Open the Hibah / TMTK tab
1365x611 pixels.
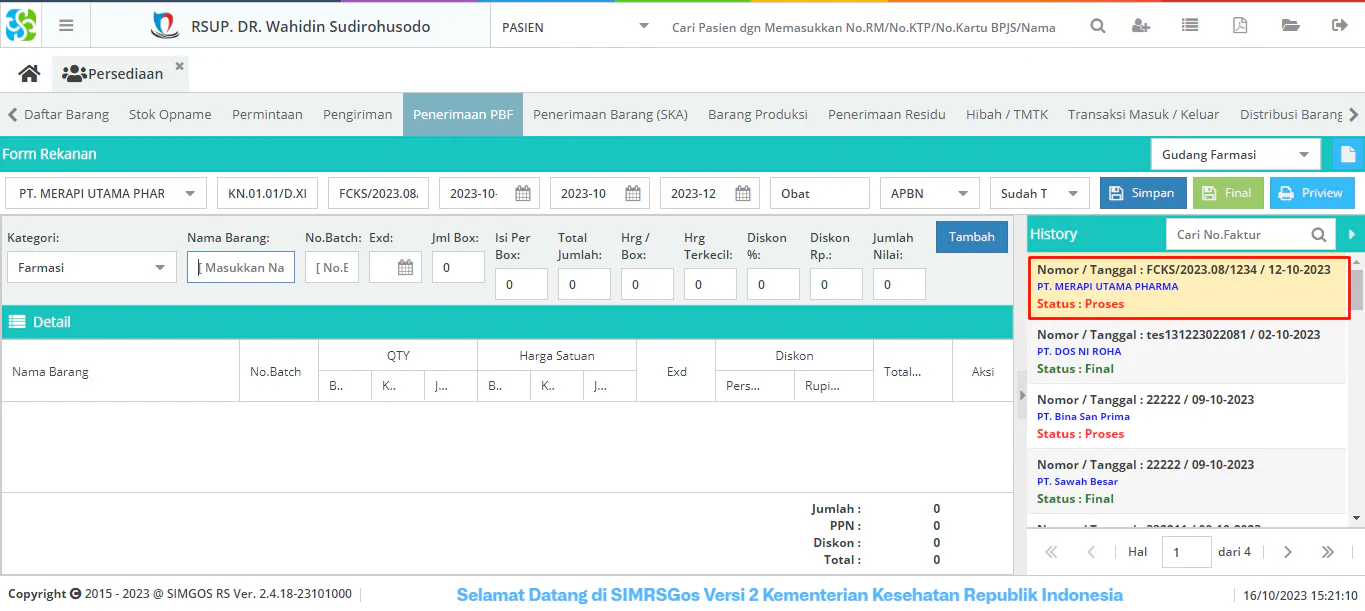1007,114
